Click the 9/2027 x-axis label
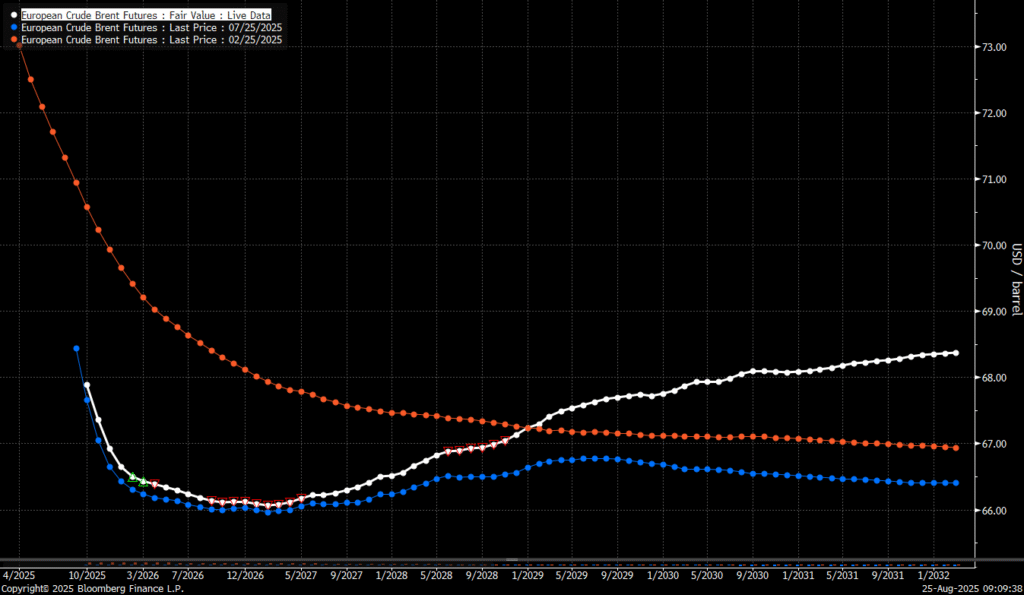 point(346,575)
